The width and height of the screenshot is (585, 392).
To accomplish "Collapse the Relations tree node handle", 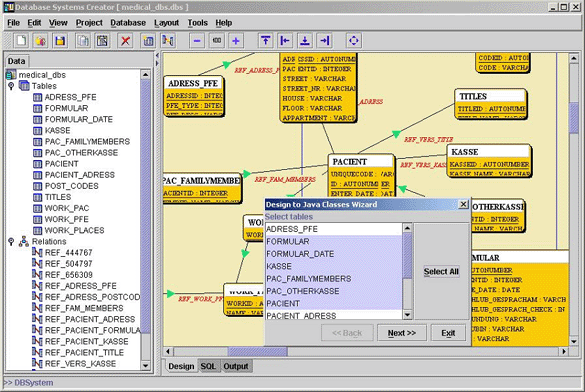I will click(11, 242).
